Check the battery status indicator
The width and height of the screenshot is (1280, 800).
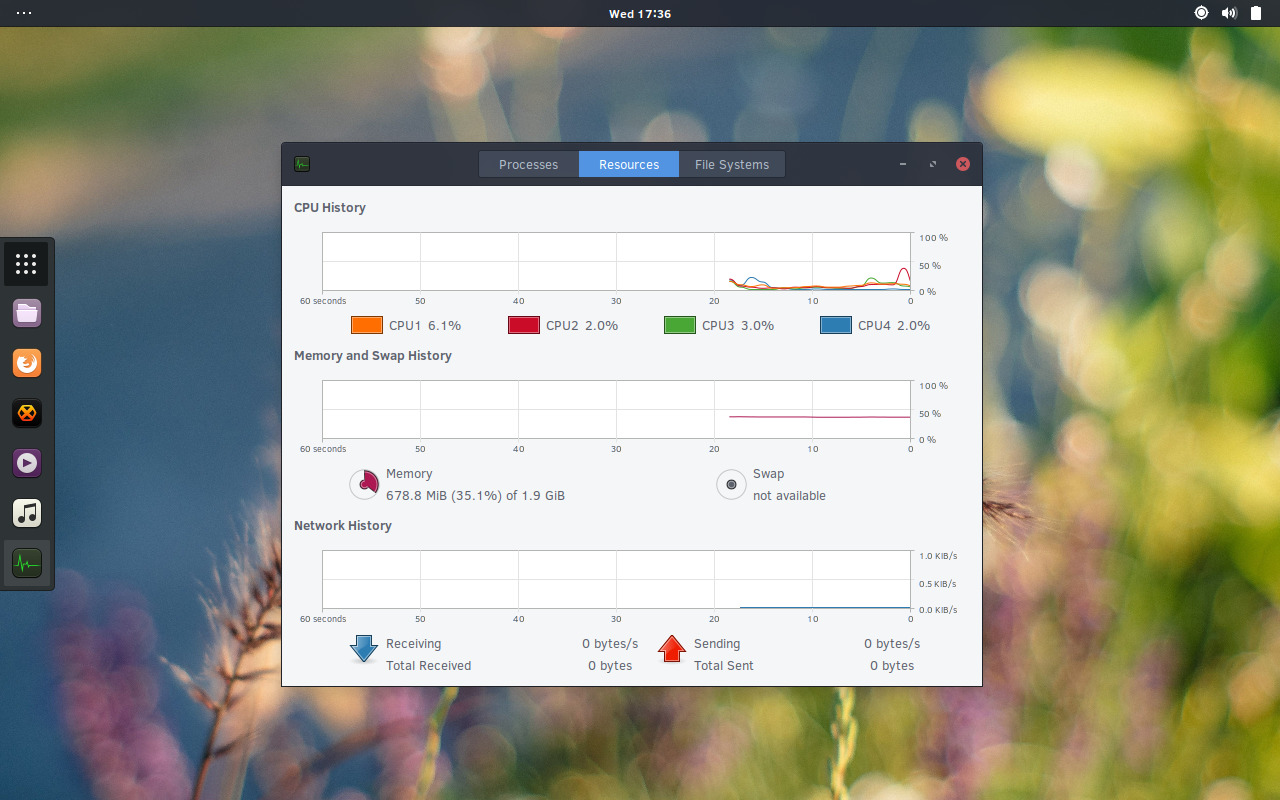1256,13
